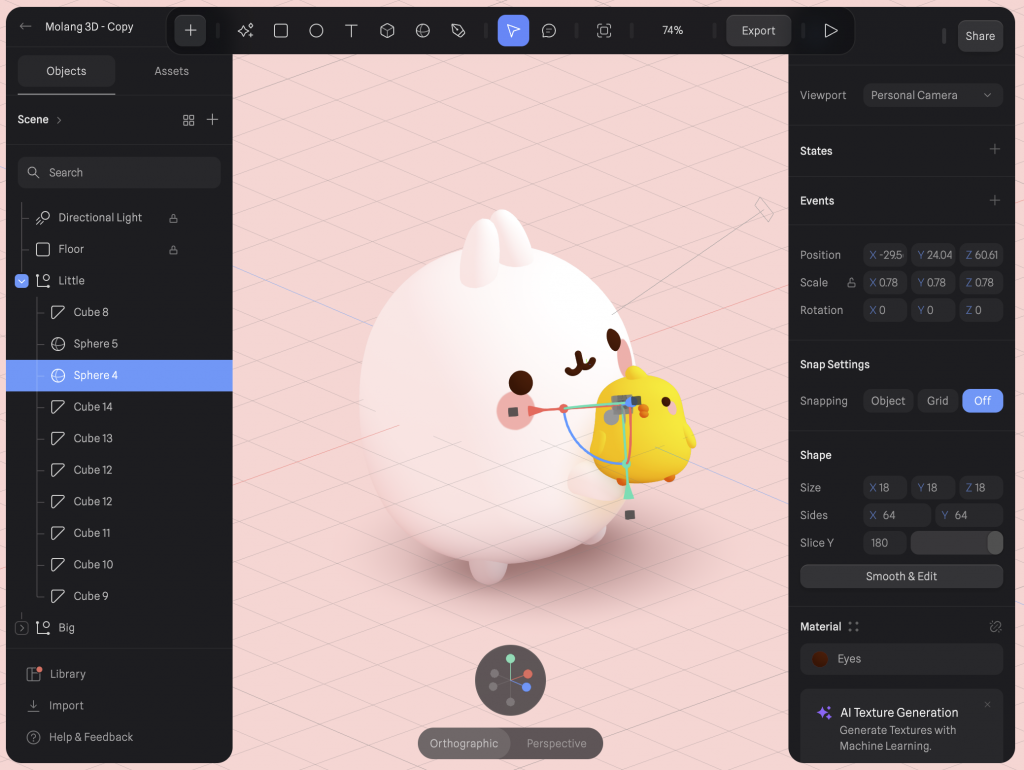Click the Position X field
The image size is (1024, 770).
point(885,255)
